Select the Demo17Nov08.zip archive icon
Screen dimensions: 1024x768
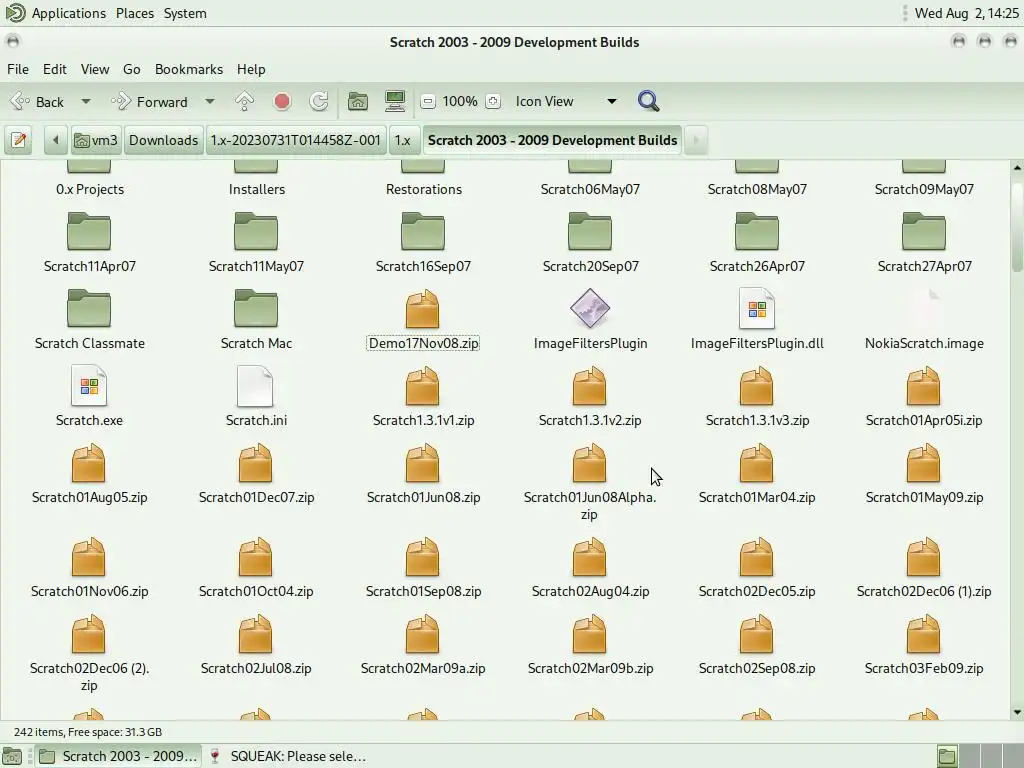point(423,309)
